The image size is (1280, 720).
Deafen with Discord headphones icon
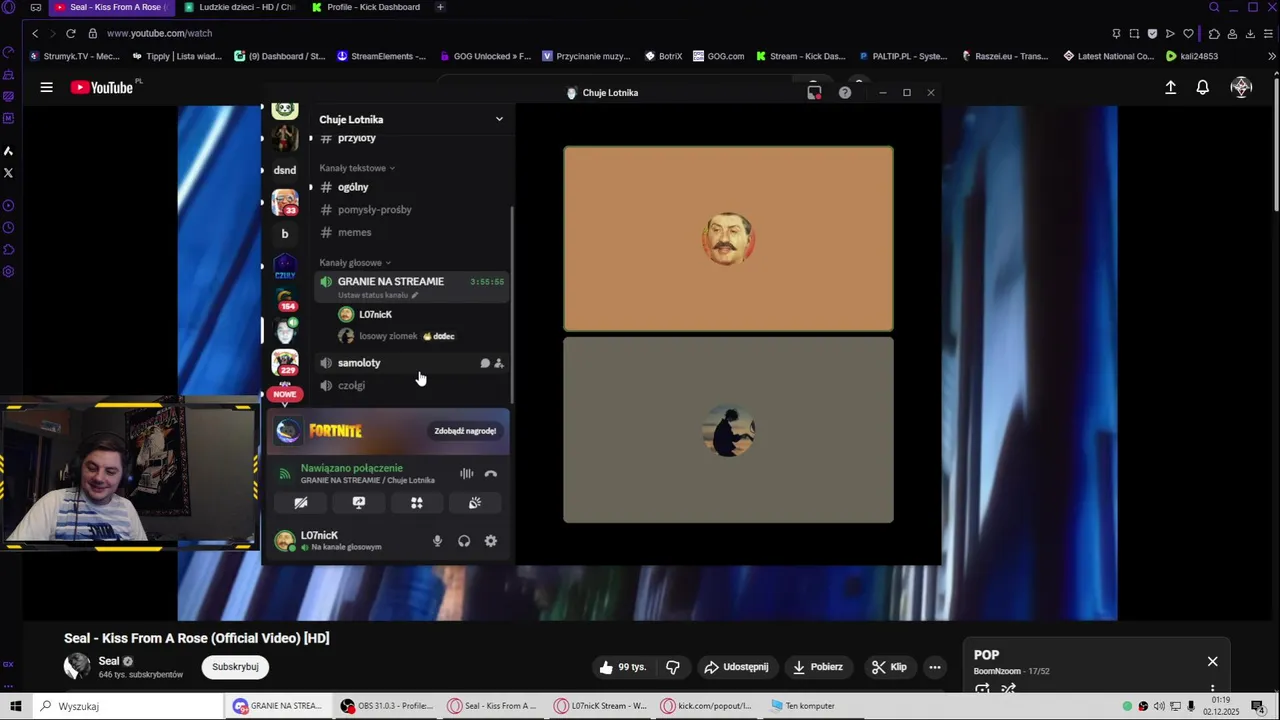click(x=464, y=541)
